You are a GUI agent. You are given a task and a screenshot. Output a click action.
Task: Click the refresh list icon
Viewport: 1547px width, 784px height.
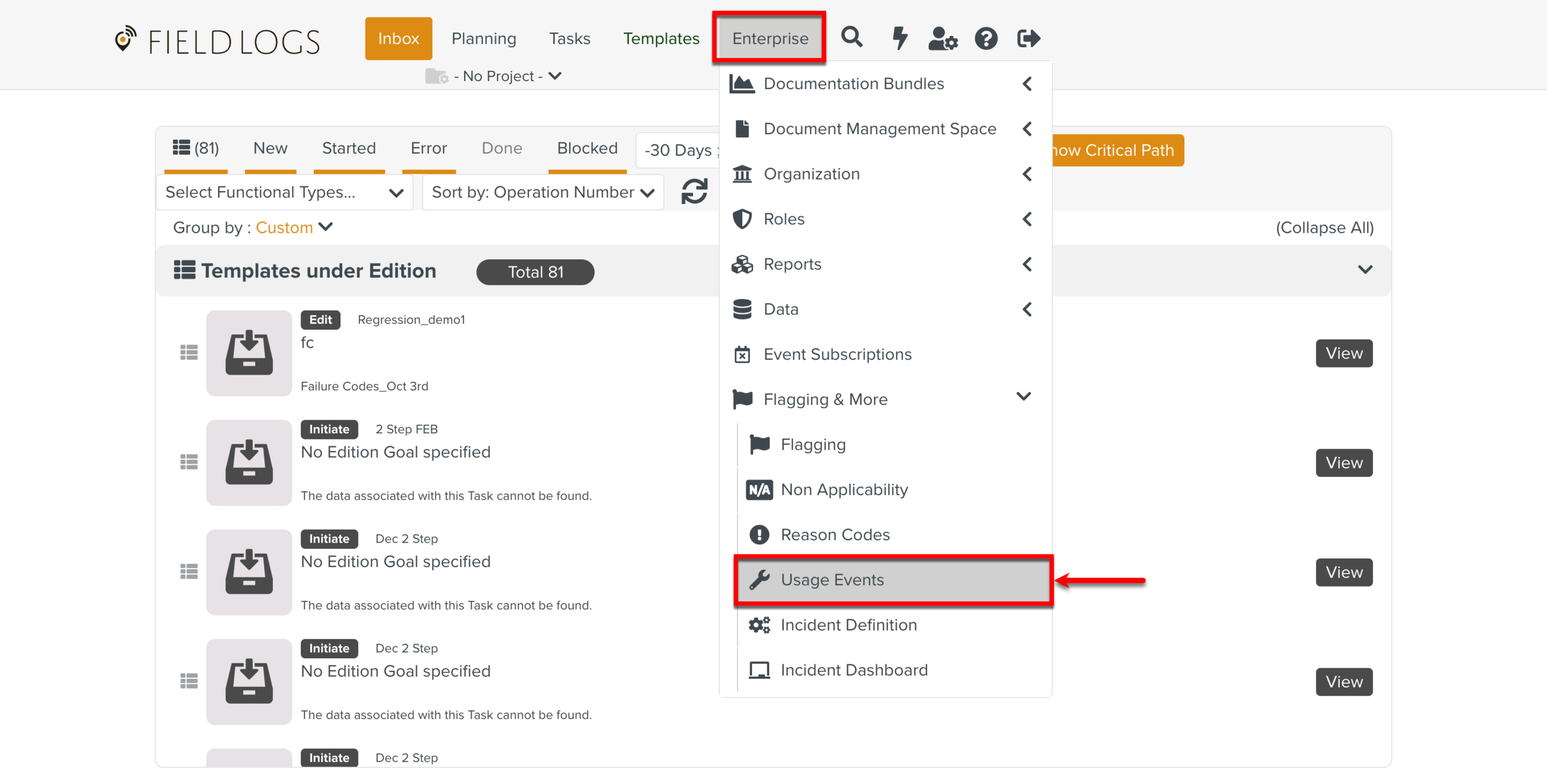pos(694,192)
